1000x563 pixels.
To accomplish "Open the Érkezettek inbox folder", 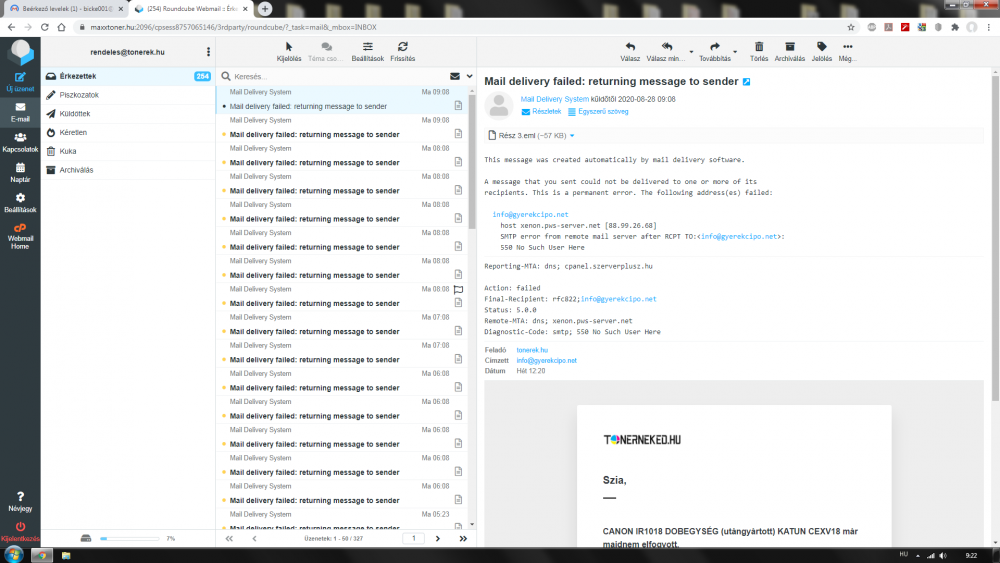I will 128,76.
